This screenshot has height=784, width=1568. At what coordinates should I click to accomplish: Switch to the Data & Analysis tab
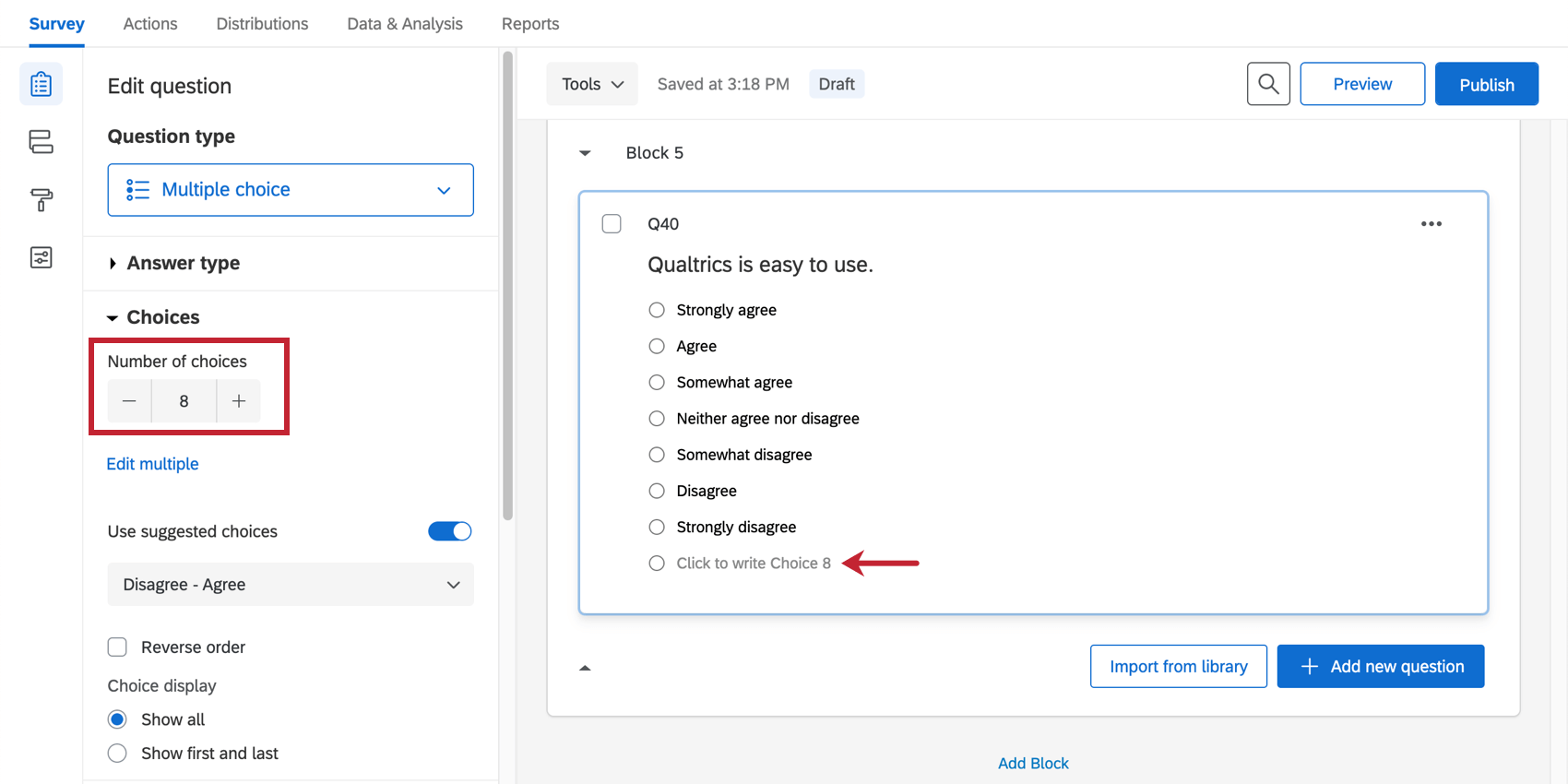pyautogui.click(x=405, y=24)
